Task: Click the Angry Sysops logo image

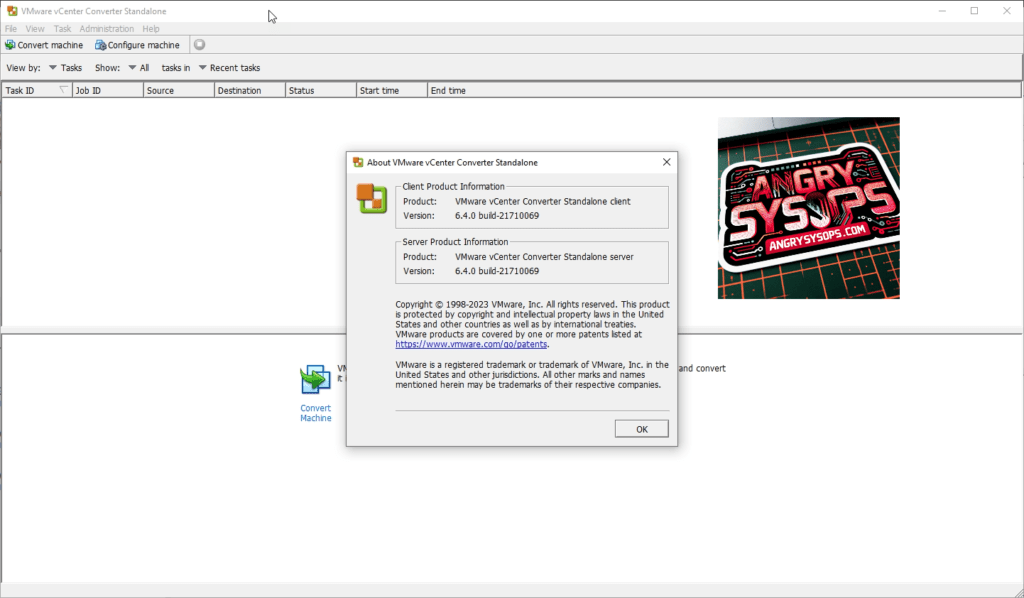Action: 808,208
